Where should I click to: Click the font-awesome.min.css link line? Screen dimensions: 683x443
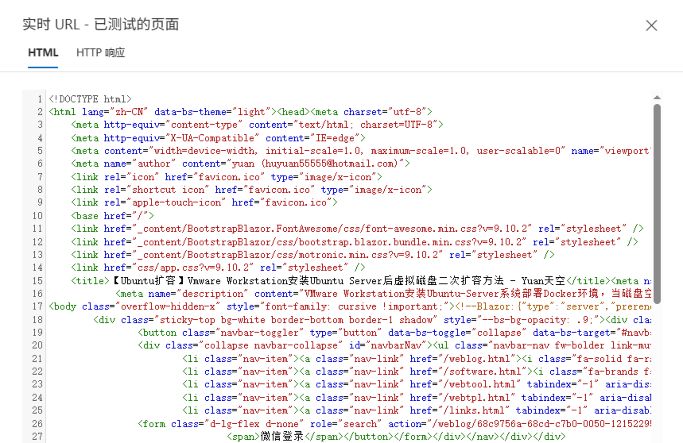click(x=357, y=229)
